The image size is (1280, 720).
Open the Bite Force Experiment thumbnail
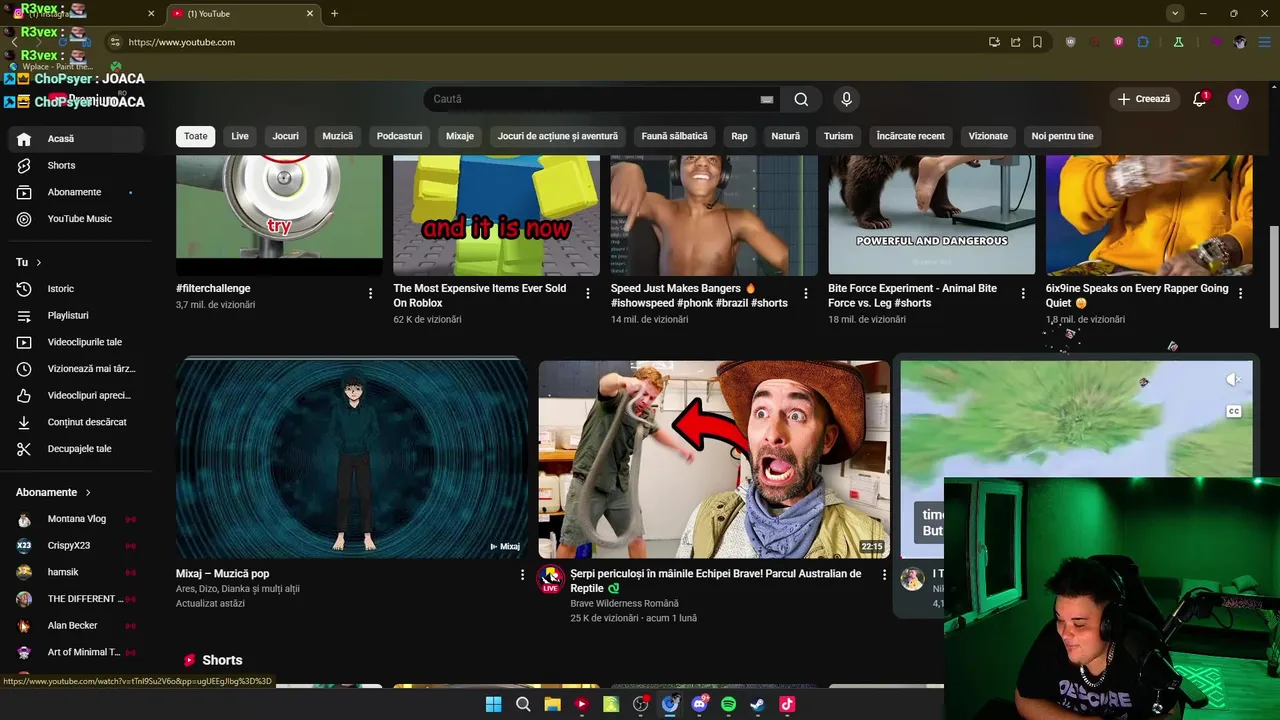pyautogui.click(x=932, y=215)
